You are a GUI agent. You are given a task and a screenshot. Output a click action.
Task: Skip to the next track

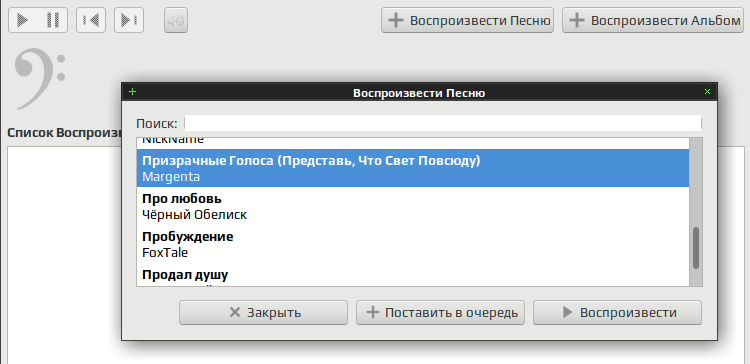(x=129, y=20)
